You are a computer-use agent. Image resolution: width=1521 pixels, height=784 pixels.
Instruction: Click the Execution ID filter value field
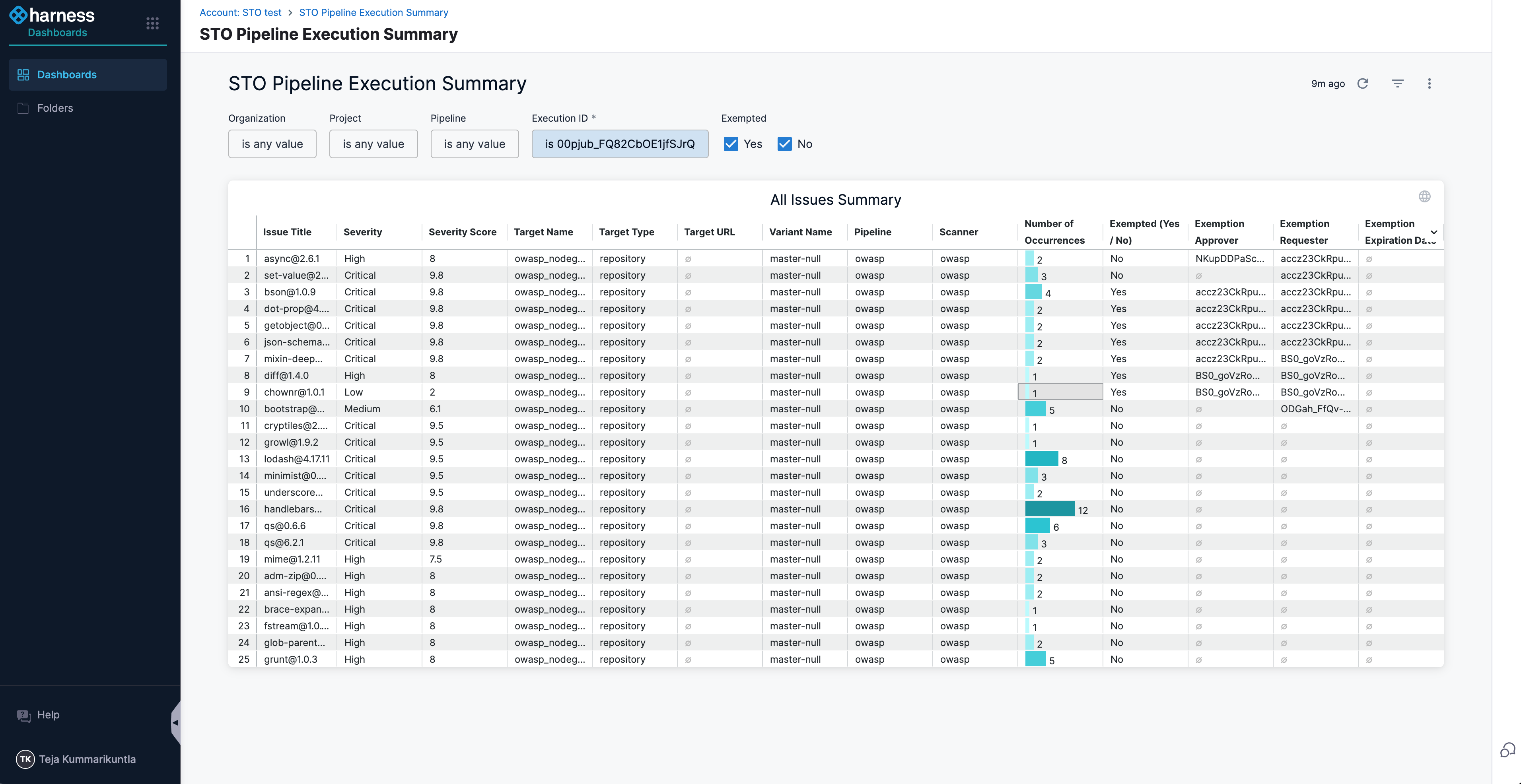pos(619,144)
